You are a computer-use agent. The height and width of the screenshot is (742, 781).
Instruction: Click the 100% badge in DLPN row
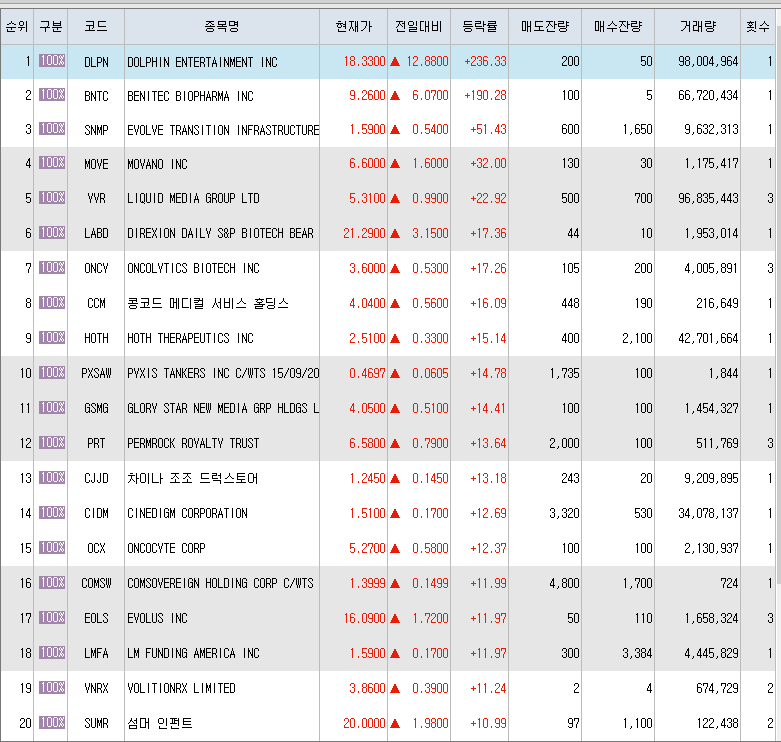pyautogui.click(x=52, y=61)
